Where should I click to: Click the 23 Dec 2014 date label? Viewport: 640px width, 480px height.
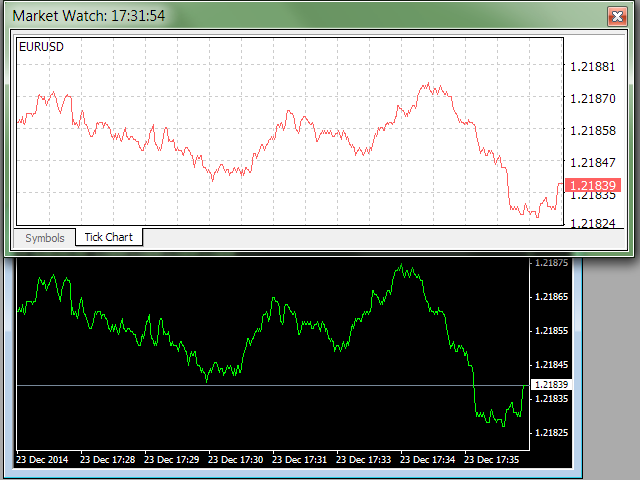[x=44, y=461]
